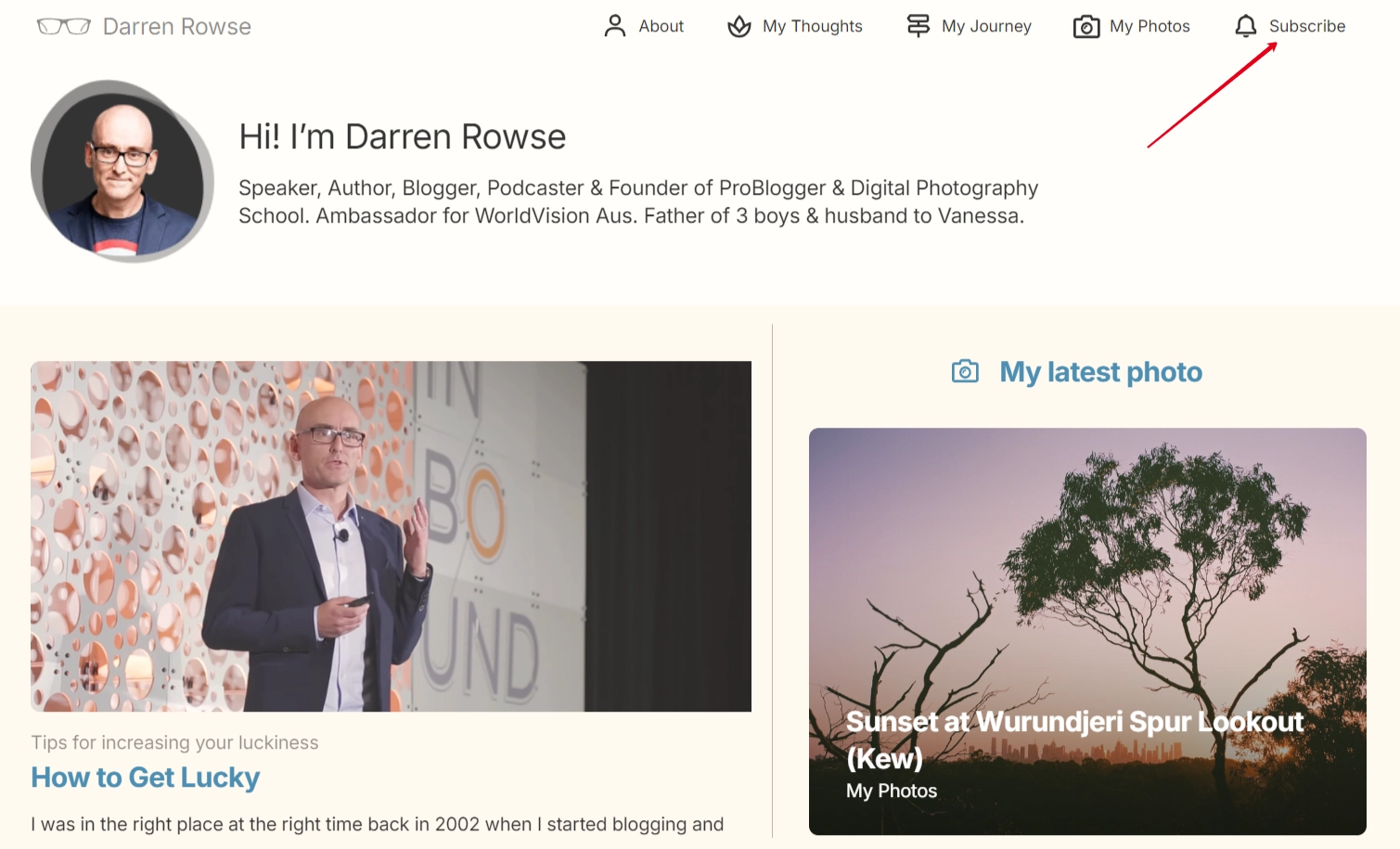Click the camera icon beside My Photos

[x=1086, y=27]
